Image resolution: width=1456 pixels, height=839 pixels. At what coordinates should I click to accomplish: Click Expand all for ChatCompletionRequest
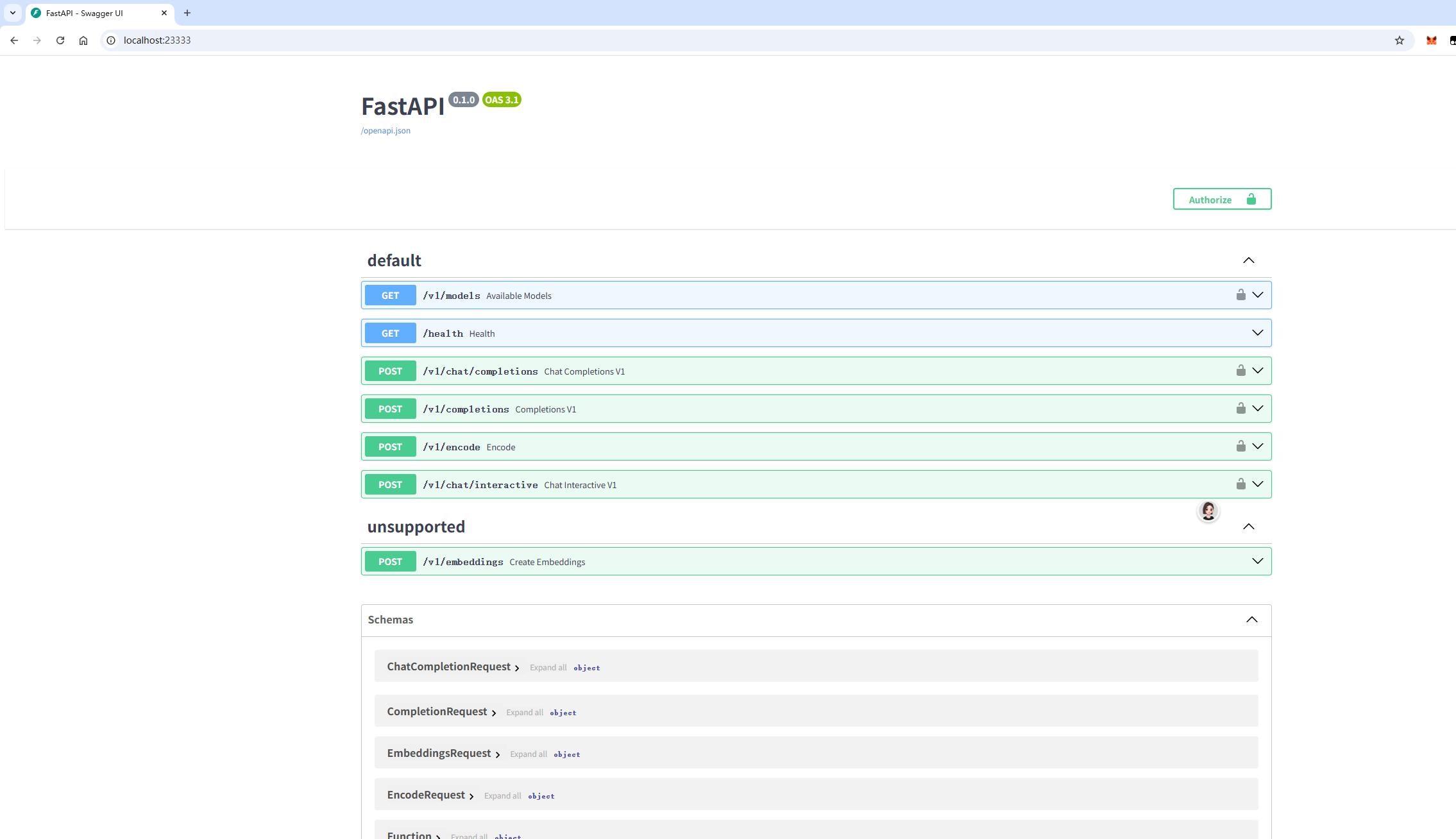[548, 668]
